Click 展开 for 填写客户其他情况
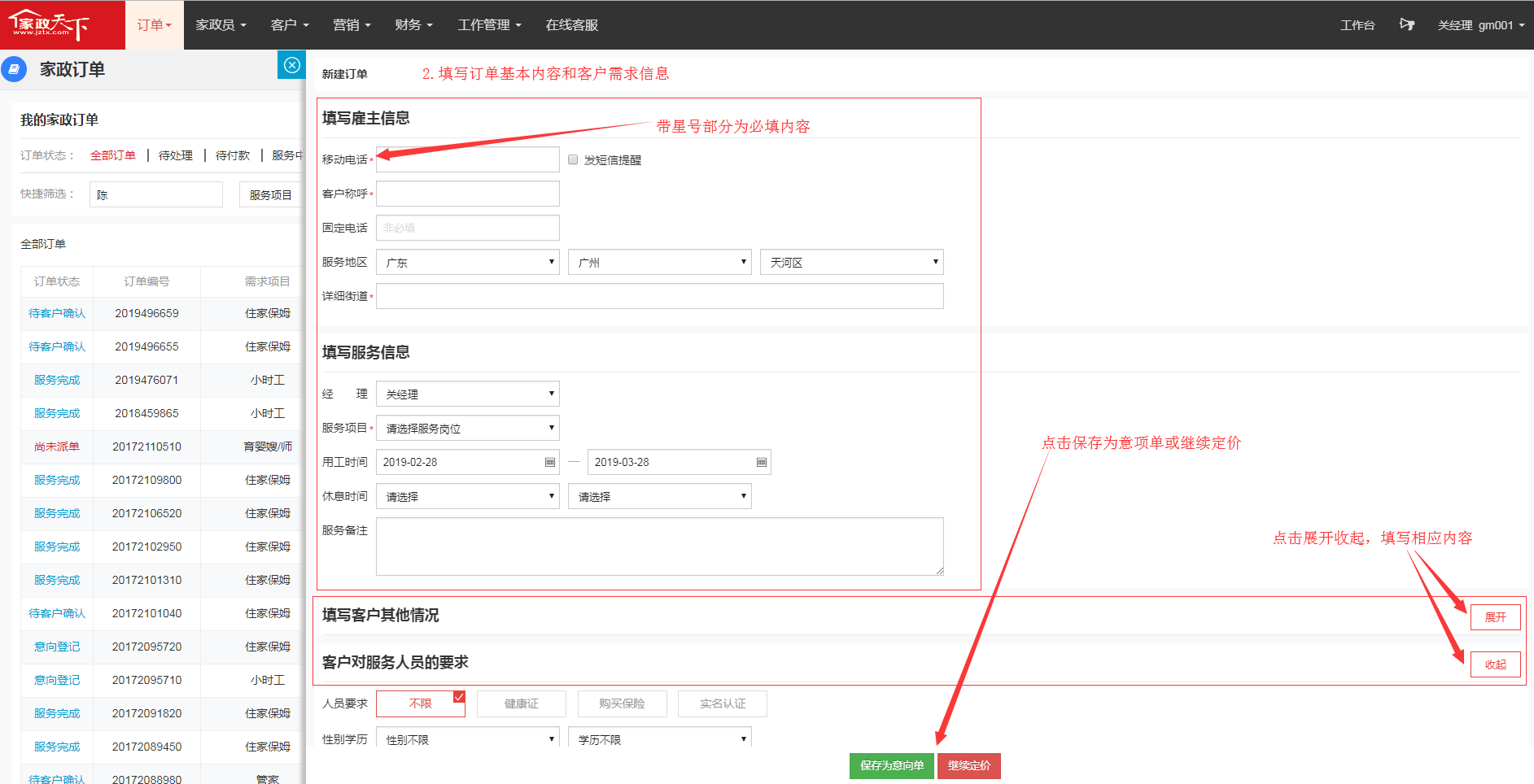 (1496, 617)
